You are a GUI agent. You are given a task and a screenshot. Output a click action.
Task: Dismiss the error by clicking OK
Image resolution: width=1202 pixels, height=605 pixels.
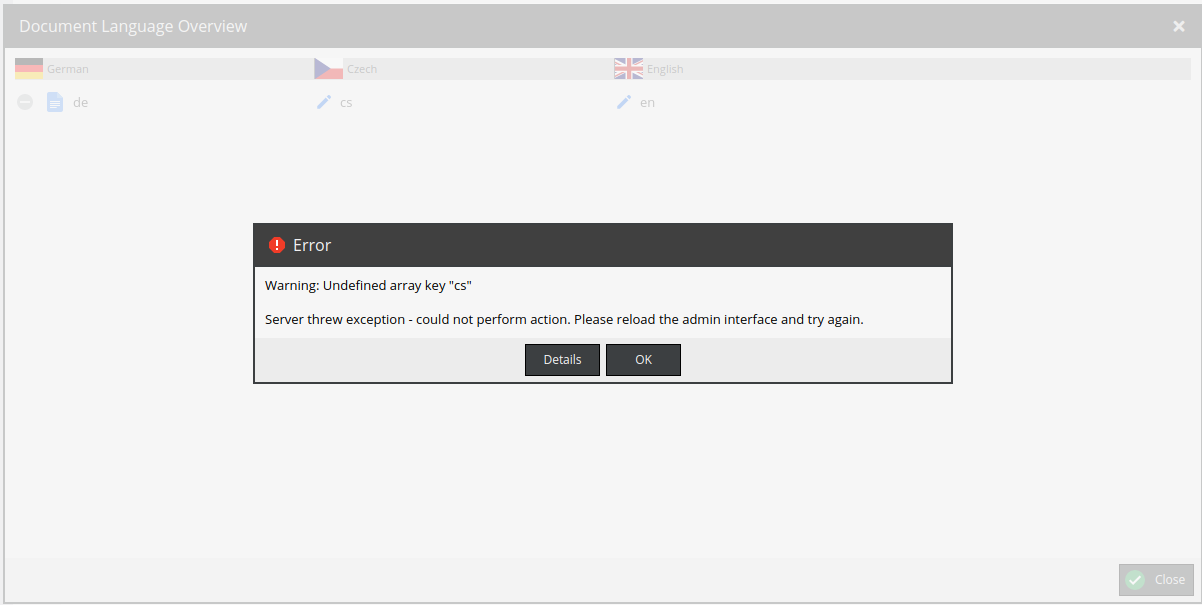click(643, 359)
